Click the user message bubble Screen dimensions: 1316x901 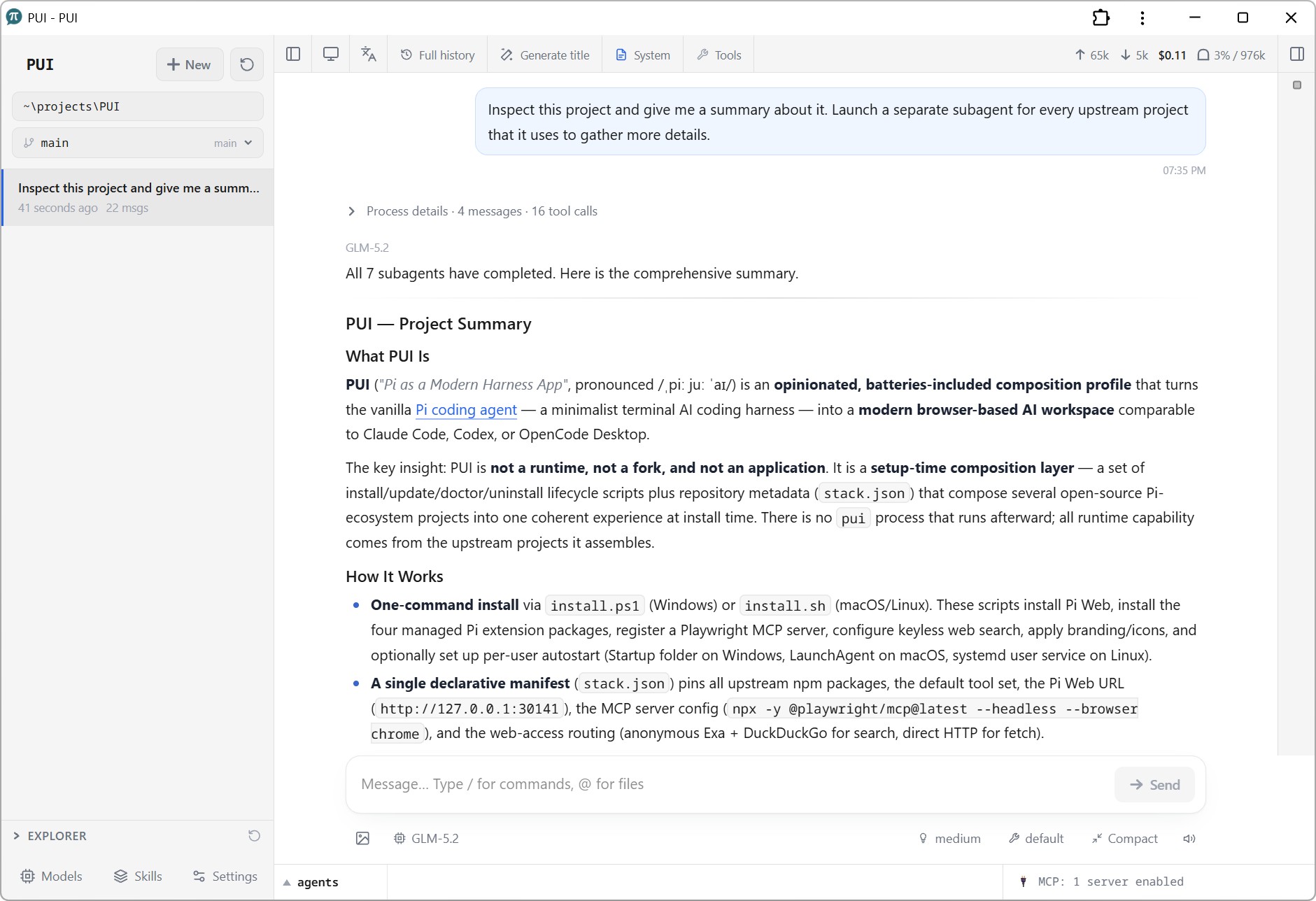tap(840, 122)
